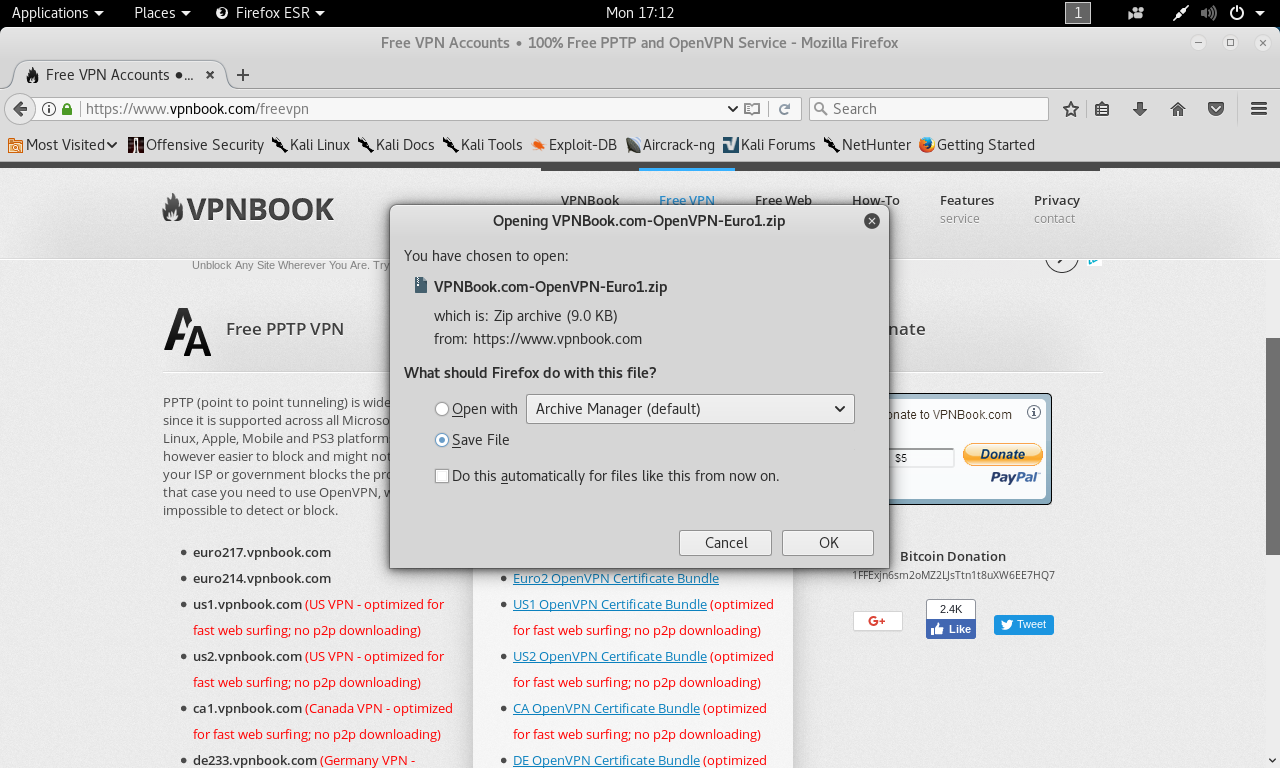
Task: Select the Open with radio button
Action: [442, 409]
